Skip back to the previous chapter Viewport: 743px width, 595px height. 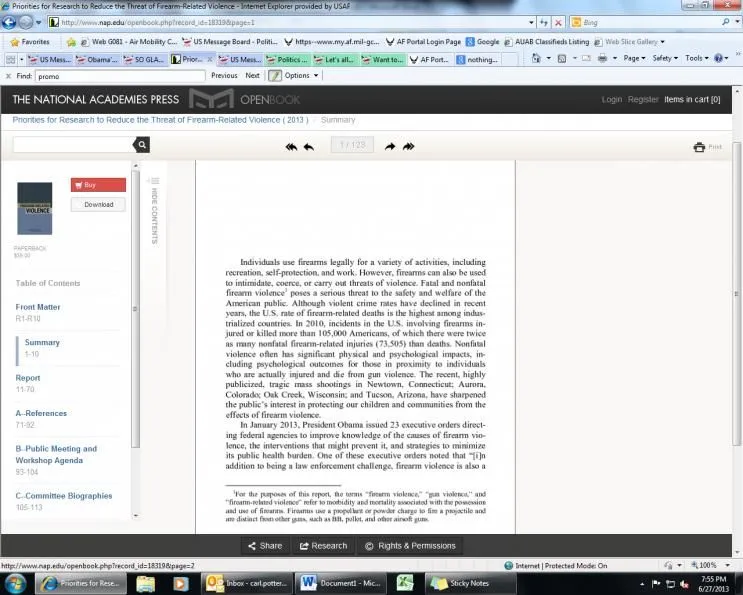coord(291,146)
